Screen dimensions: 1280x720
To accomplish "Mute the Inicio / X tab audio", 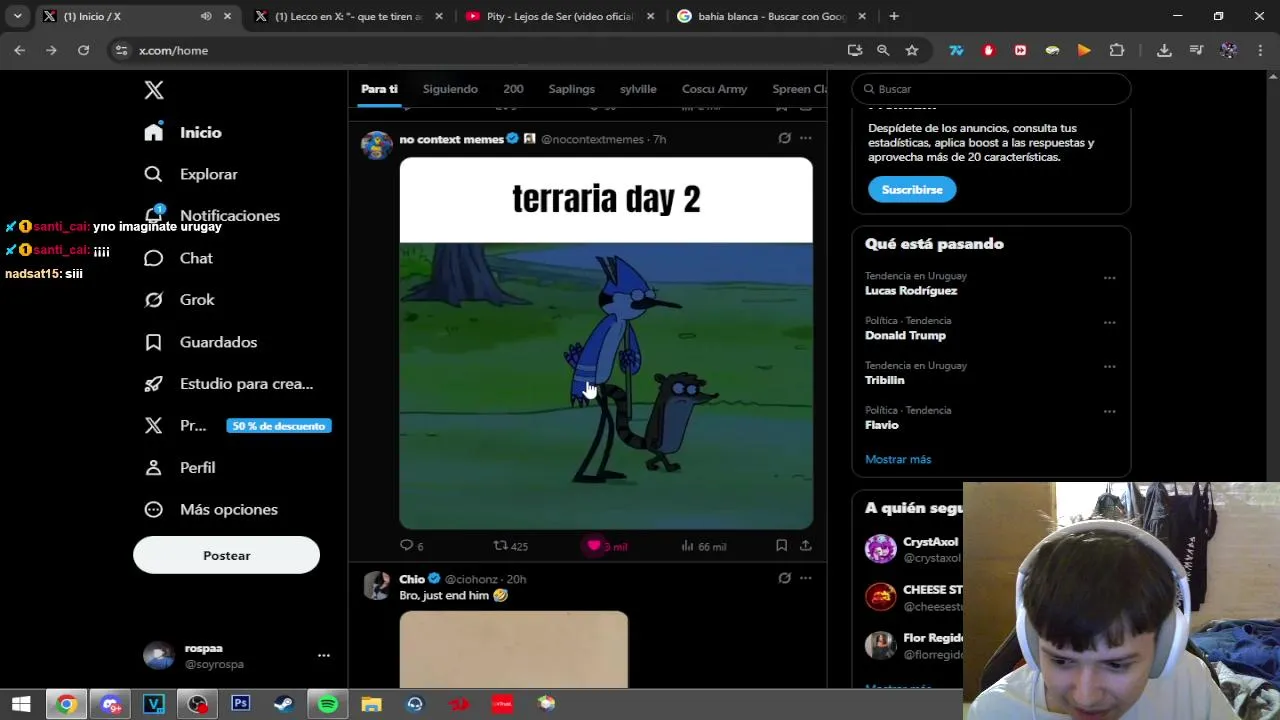I will pyautogui.click(x=206, y=16).
